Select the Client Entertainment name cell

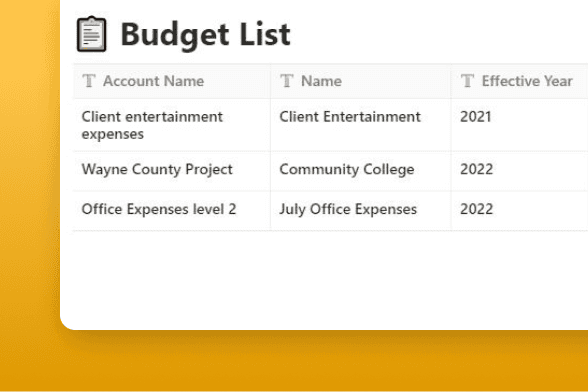pos(361,125)
